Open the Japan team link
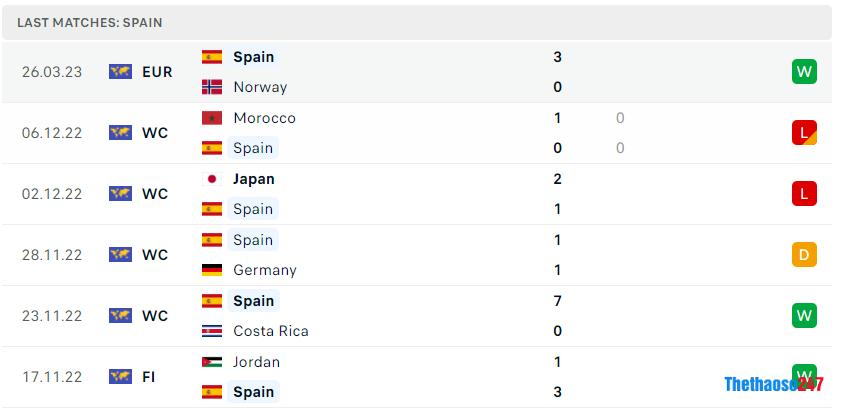 coord(253,179)
